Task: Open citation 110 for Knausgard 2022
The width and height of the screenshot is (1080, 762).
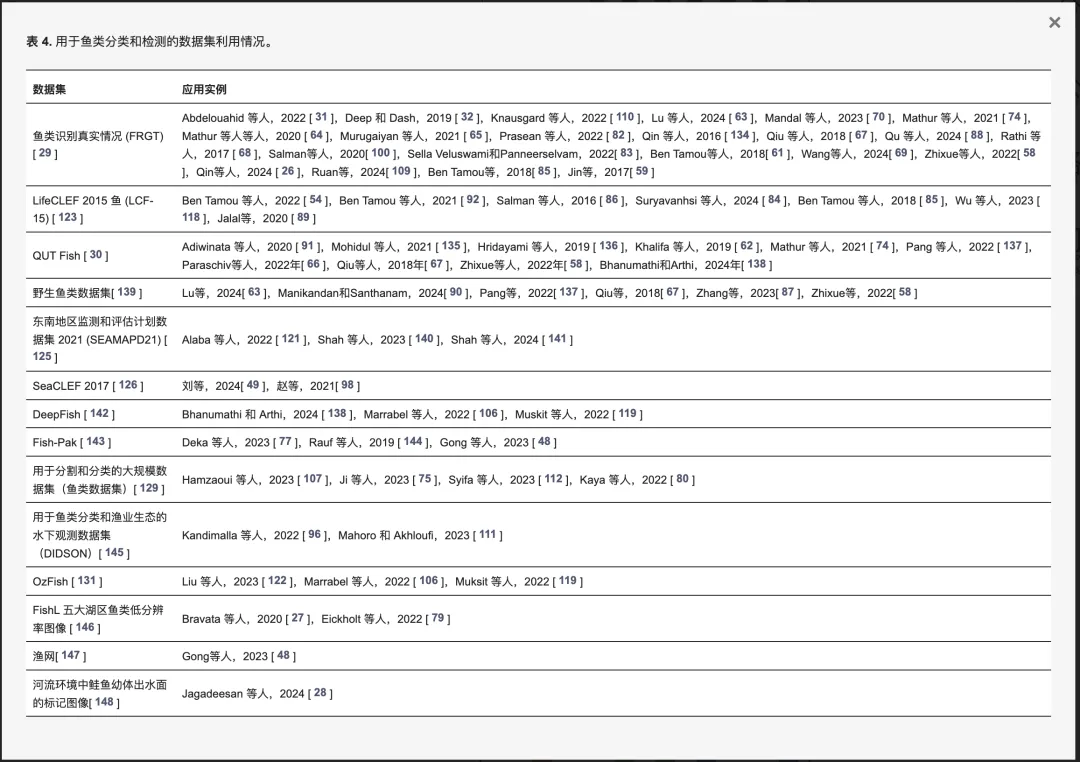Action: click(x=625, y=117)
